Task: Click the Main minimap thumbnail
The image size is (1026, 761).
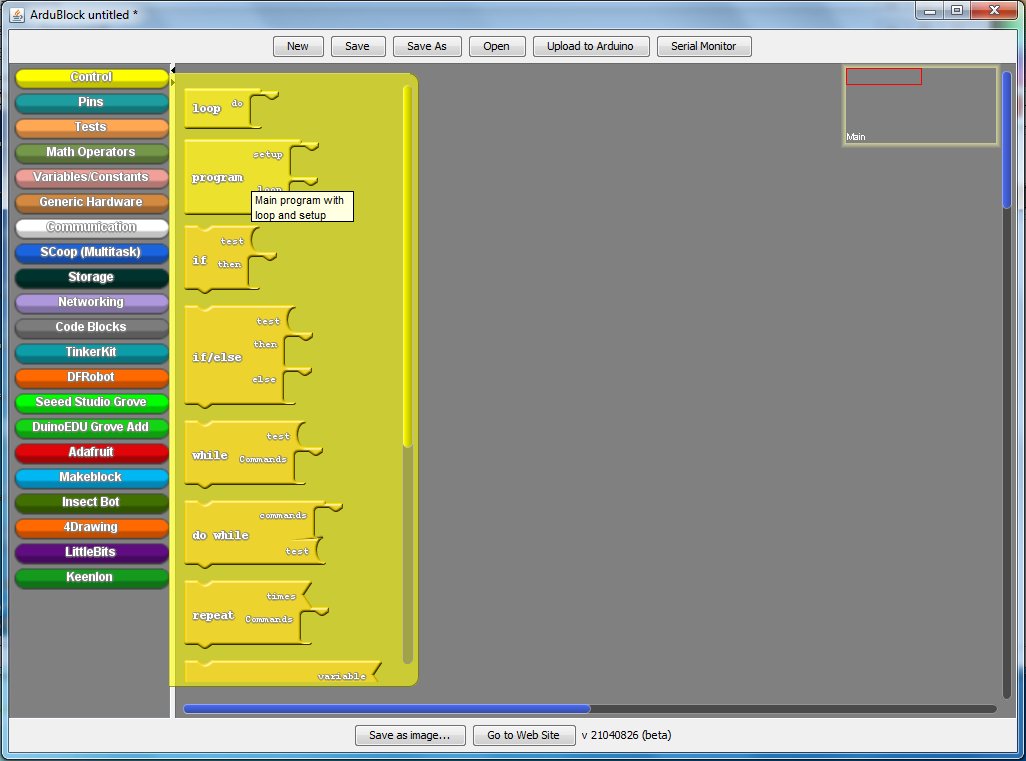Action: [920, 106]
